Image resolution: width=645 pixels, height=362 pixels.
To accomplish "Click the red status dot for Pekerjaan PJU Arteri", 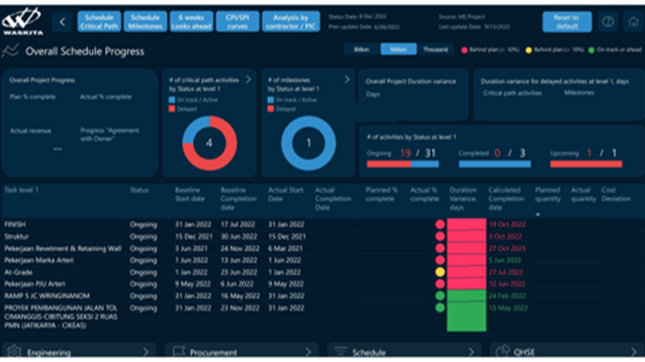I will tap(440, 284).
